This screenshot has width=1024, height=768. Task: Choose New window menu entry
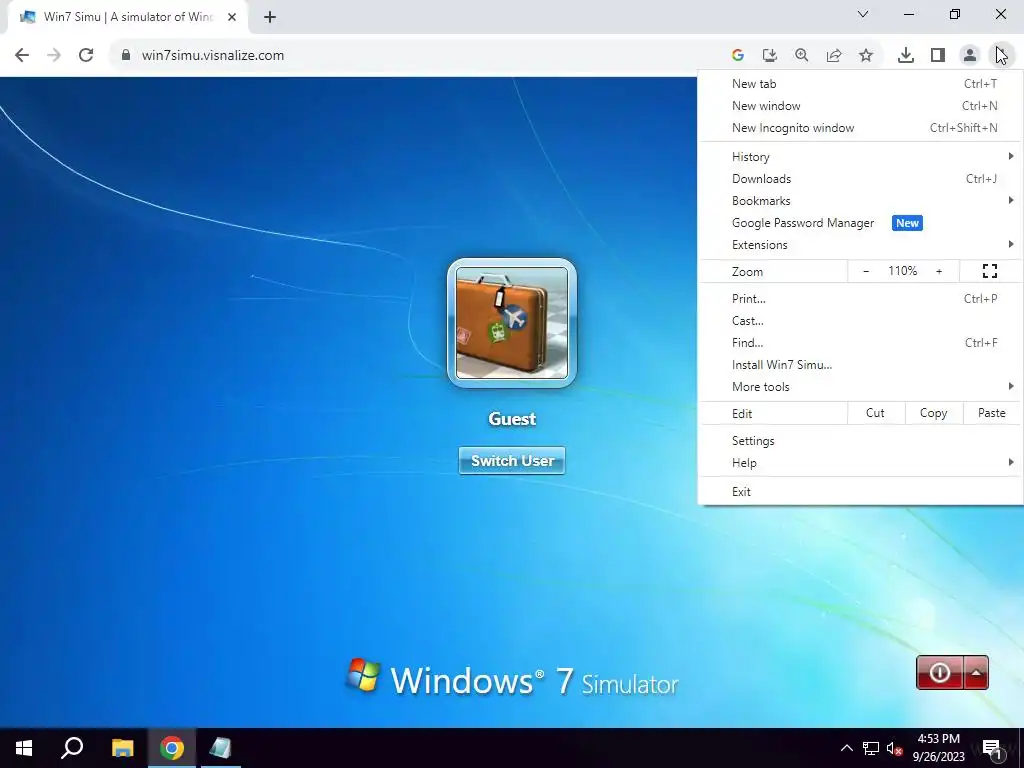click(861, 106)
